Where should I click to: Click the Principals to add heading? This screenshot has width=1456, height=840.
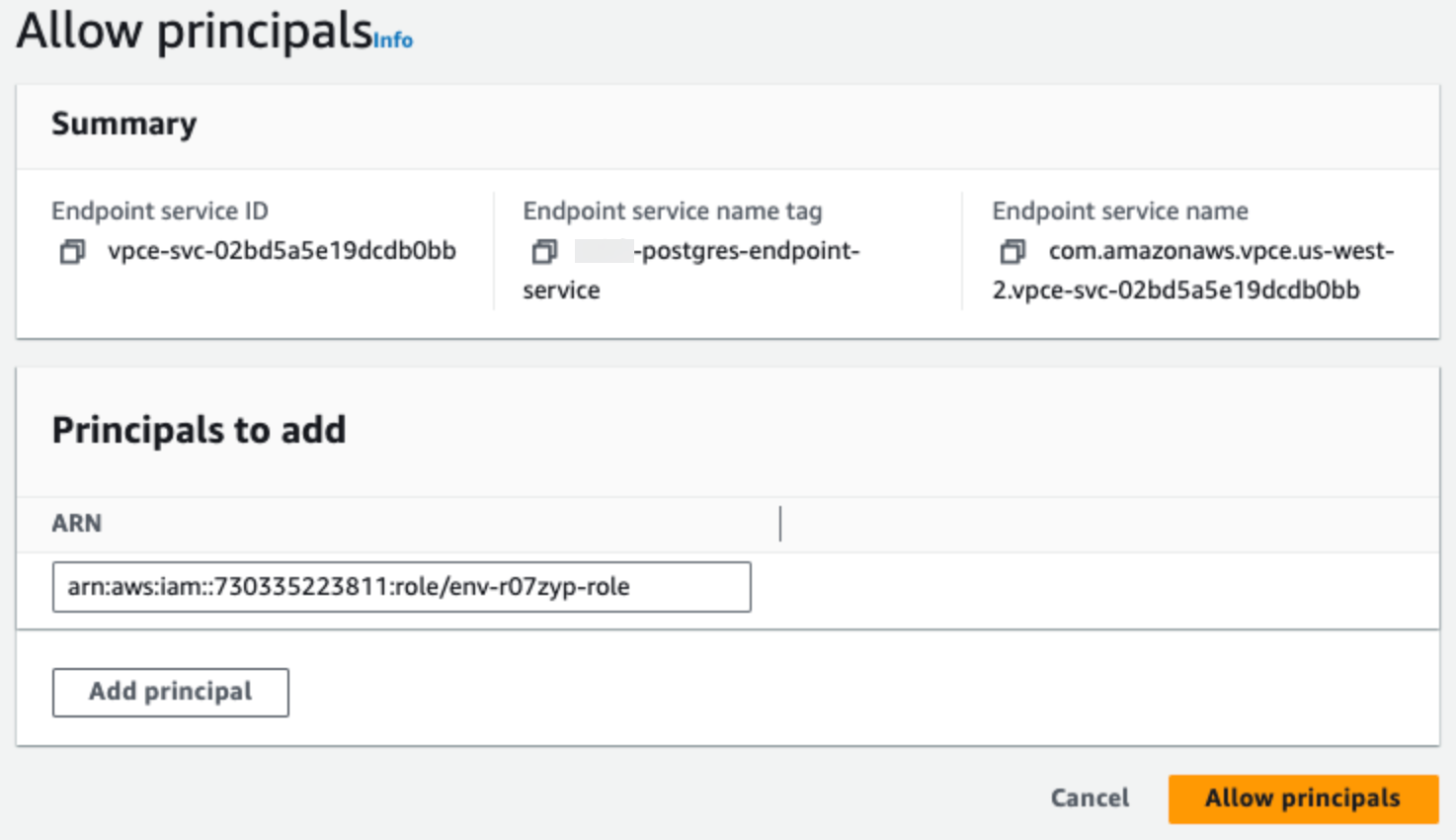click(199, 431)
